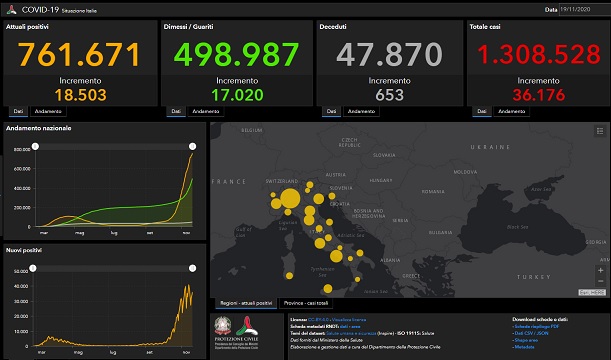Click the Sicily bubble on the map

tap(328, 289)
